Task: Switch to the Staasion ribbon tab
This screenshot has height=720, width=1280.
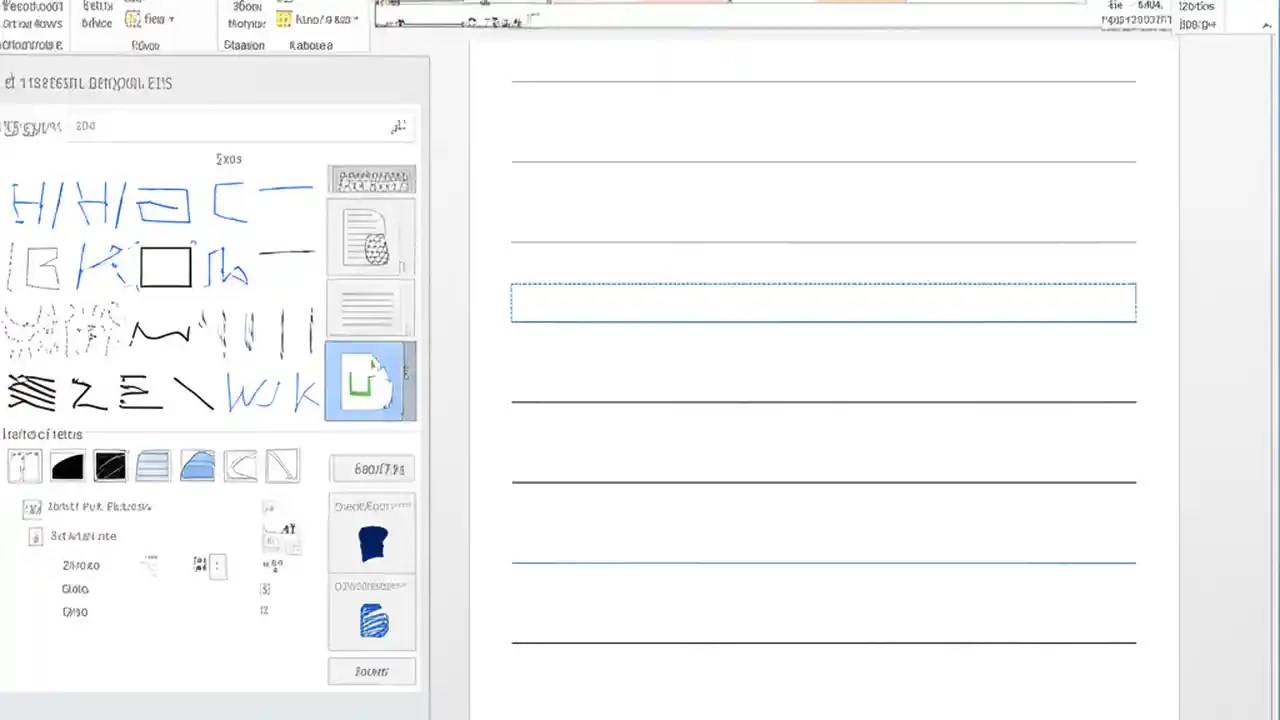Action: (x=243, y=45)
